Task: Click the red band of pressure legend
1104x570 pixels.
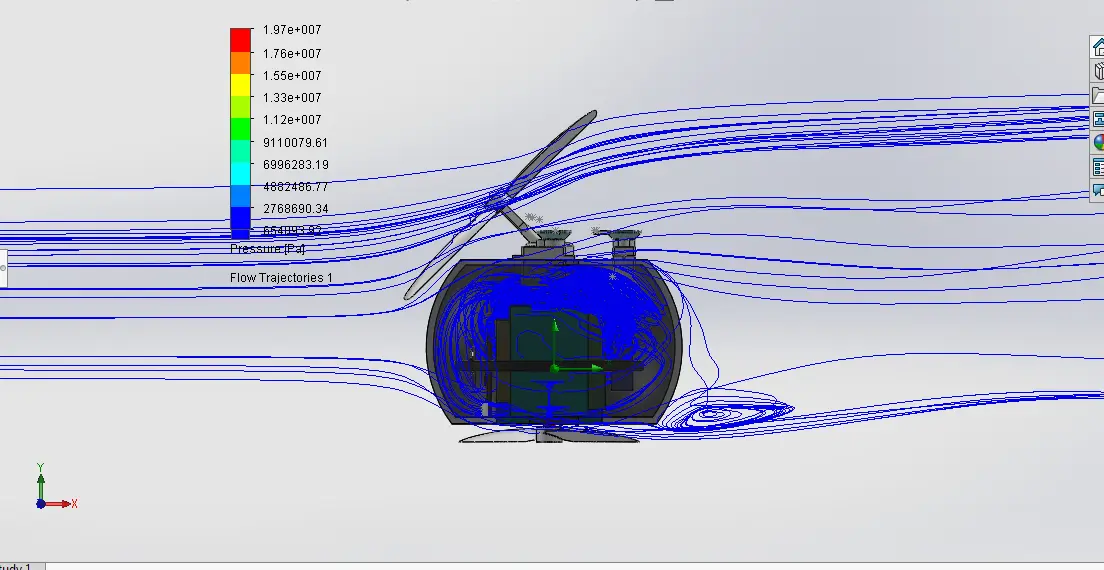Action: (241, 39)
